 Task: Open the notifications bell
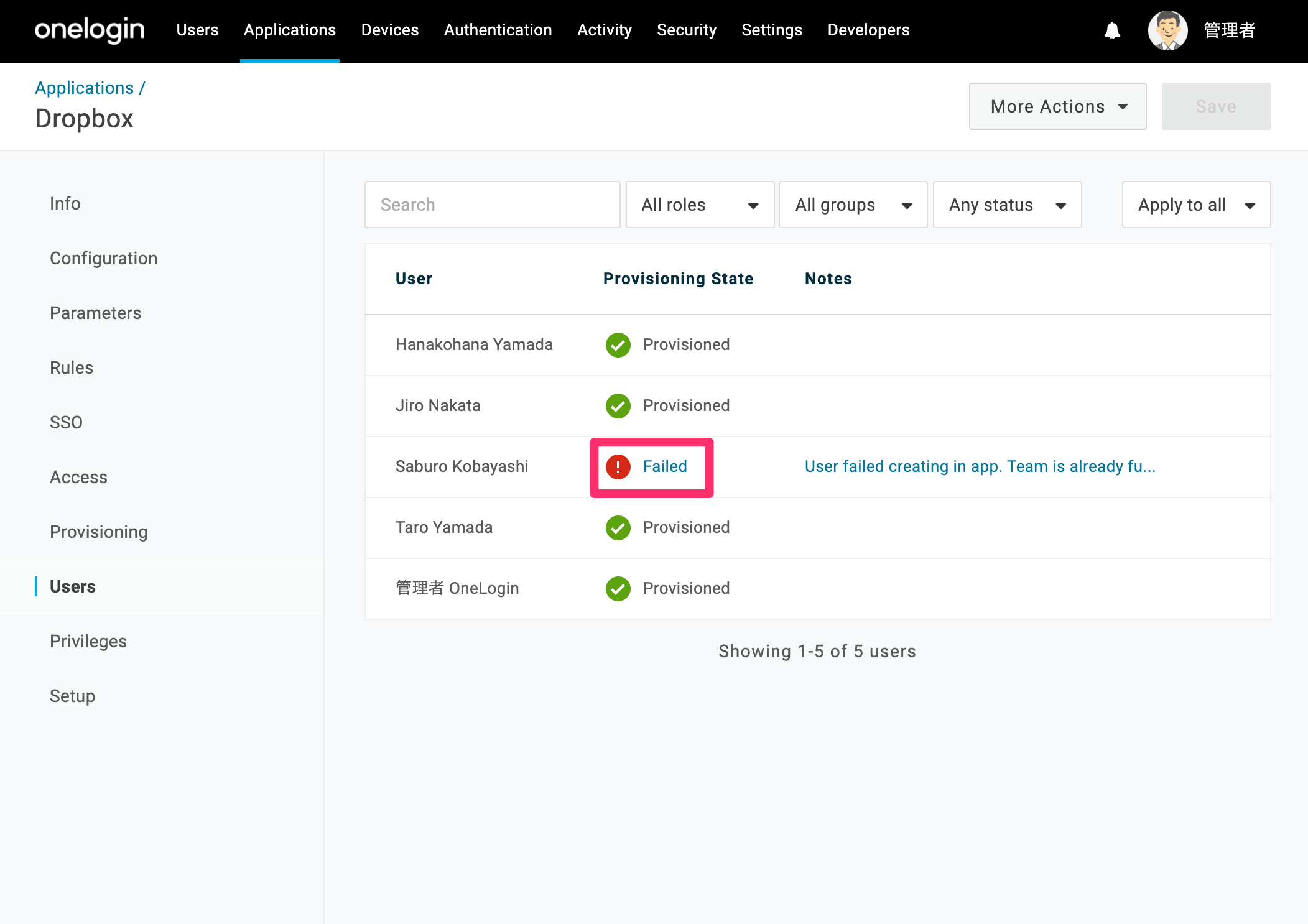pos(1112,30)
